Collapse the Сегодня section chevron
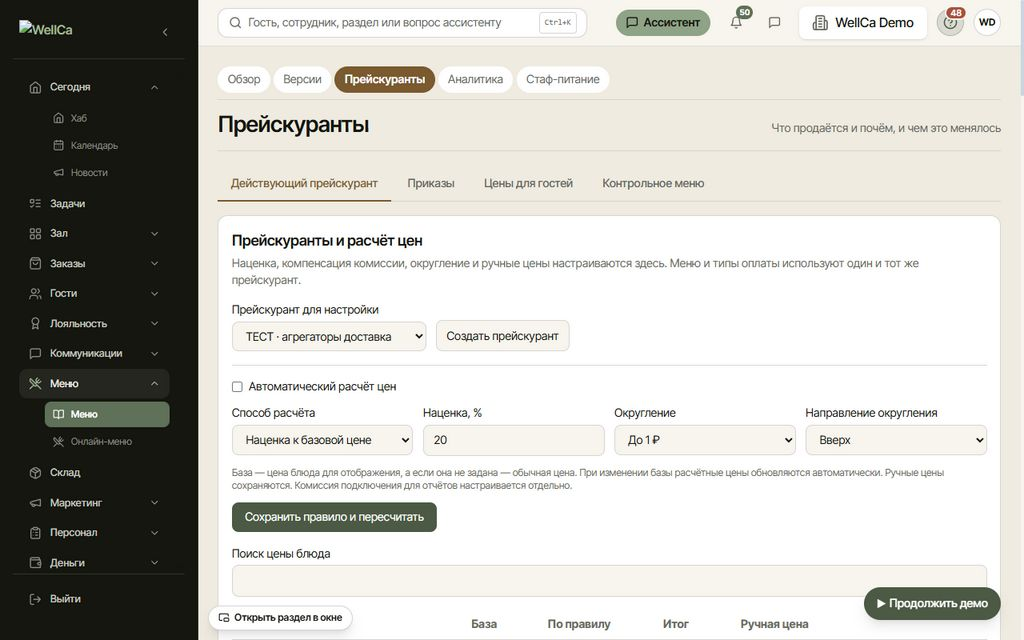This screenshot has height=640, width=1024. pyautogui.click(x=155, y=87)
